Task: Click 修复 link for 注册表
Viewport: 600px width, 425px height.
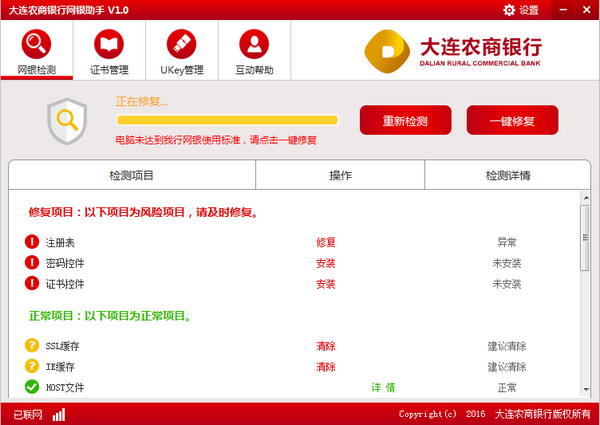Action: point(326,243)
